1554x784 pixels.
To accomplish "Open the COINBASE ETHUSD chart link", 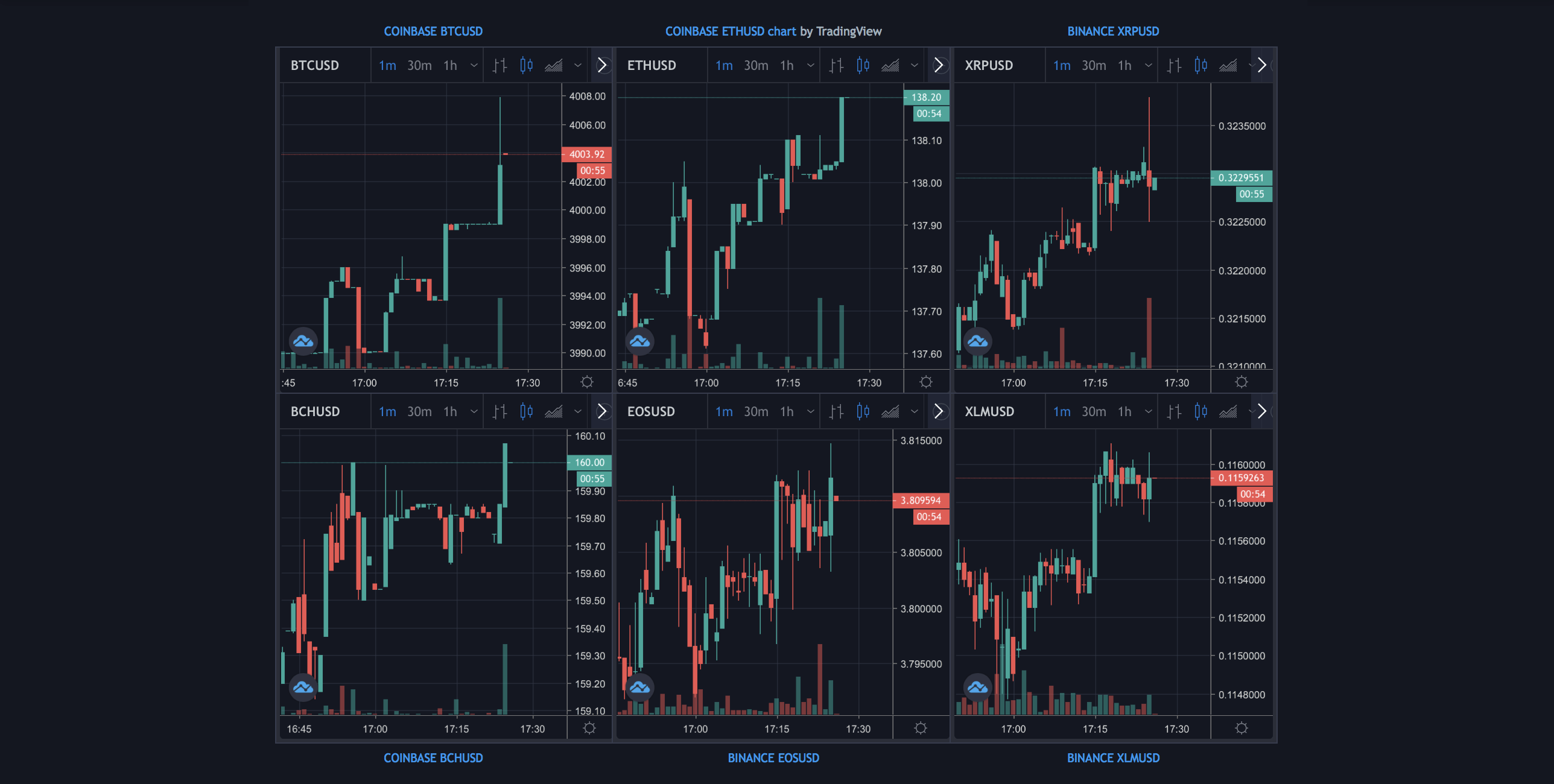I will coord(731,31).
